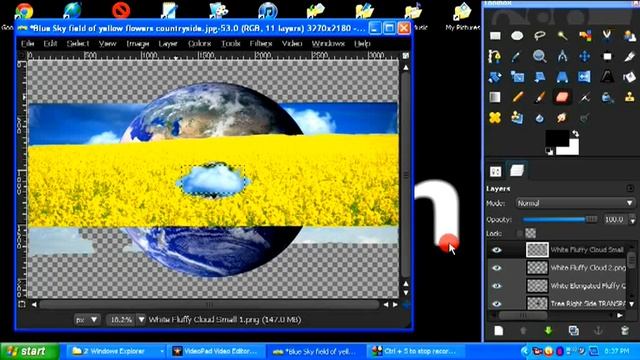The width and height of the screenshot is (640, 360).
Task: Select the Bucket Fill tool
Action: pyautogui.click(x=629, y=77)
